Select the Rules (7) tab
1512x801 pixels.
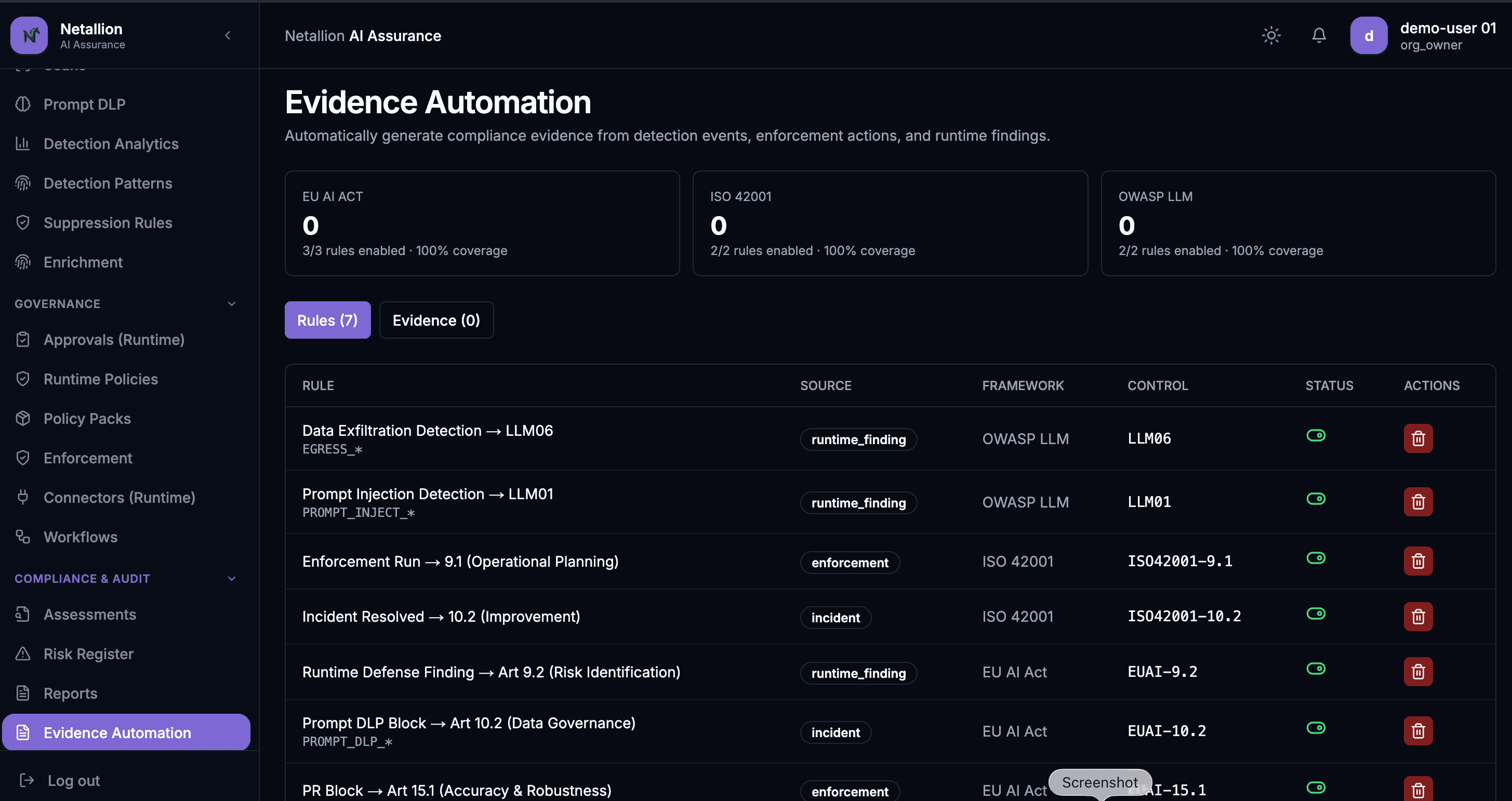327,320
